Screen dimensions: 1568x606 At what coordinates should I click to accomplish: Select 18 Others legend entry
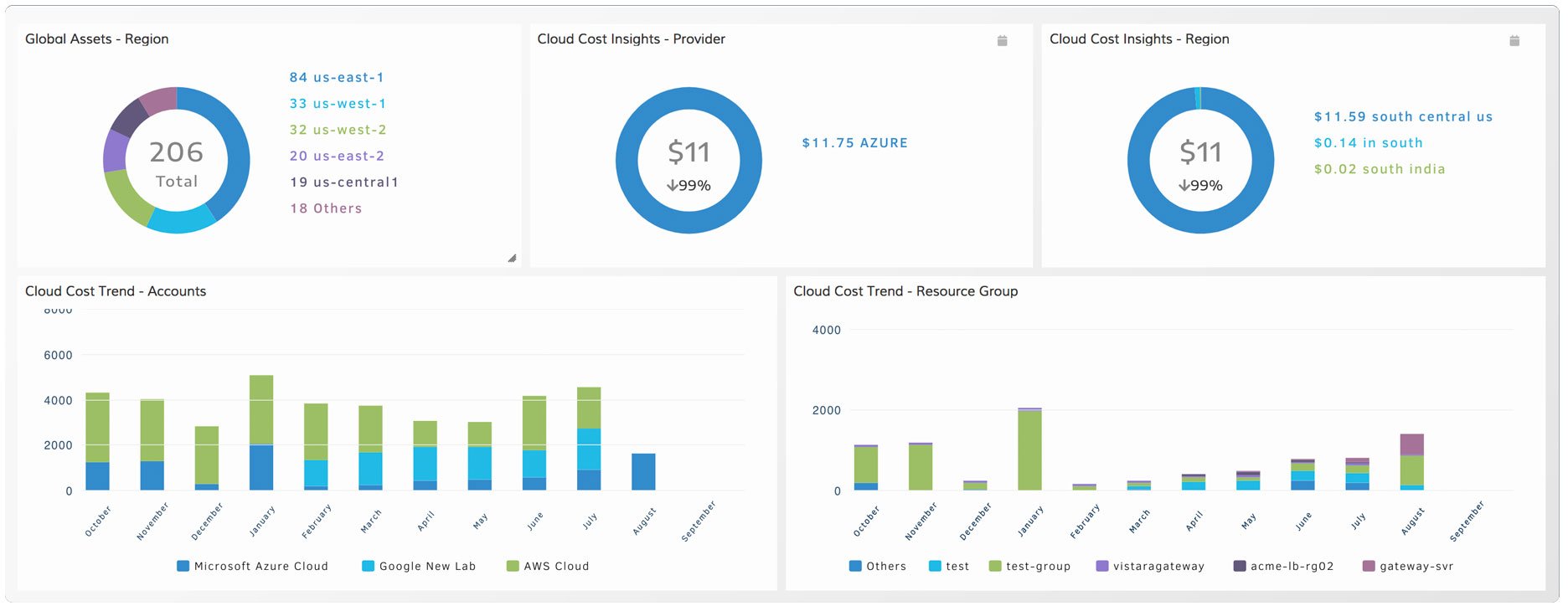pyautogui.click(x=326, y=208)
